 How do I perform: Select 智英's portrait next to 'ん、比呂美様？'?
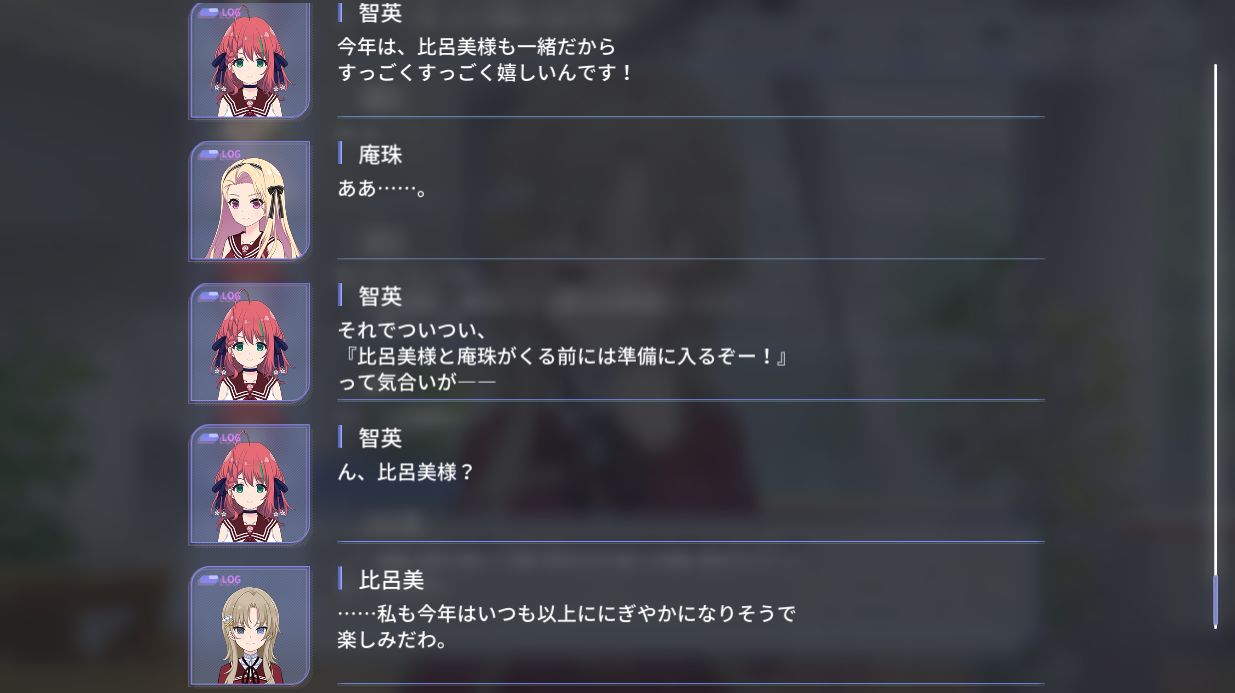(250, 484)
